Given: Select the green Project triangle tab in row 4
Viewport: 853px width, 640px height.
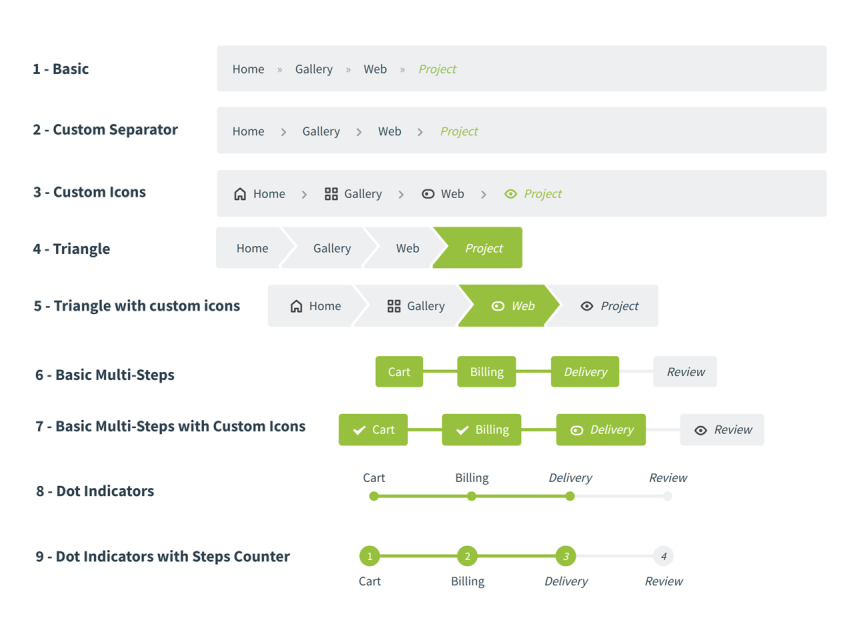Looking at the screenshot, I should [484, 248].
